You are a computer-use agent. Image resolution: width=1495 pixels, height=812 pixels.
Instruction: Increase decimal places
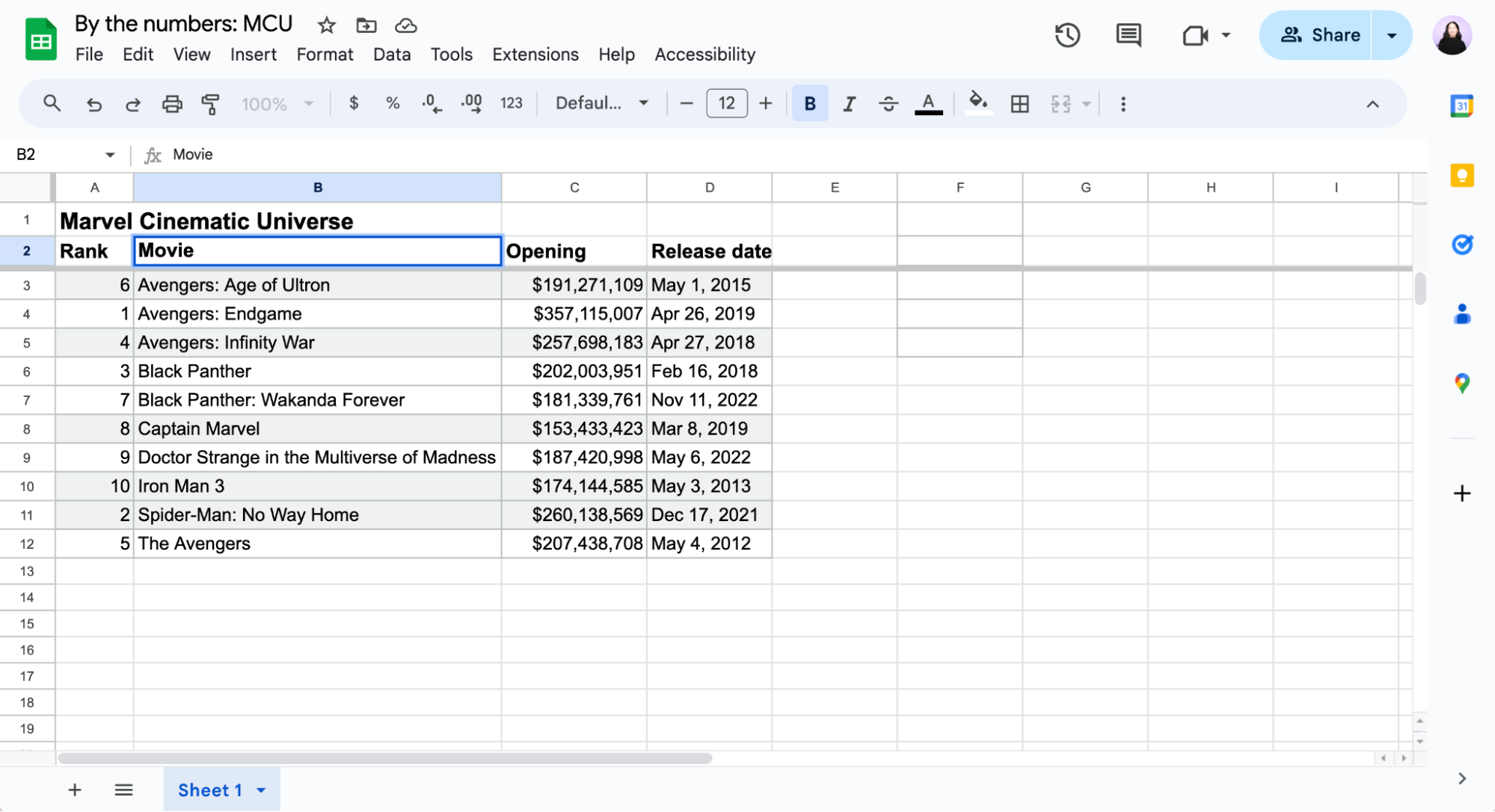471,103
